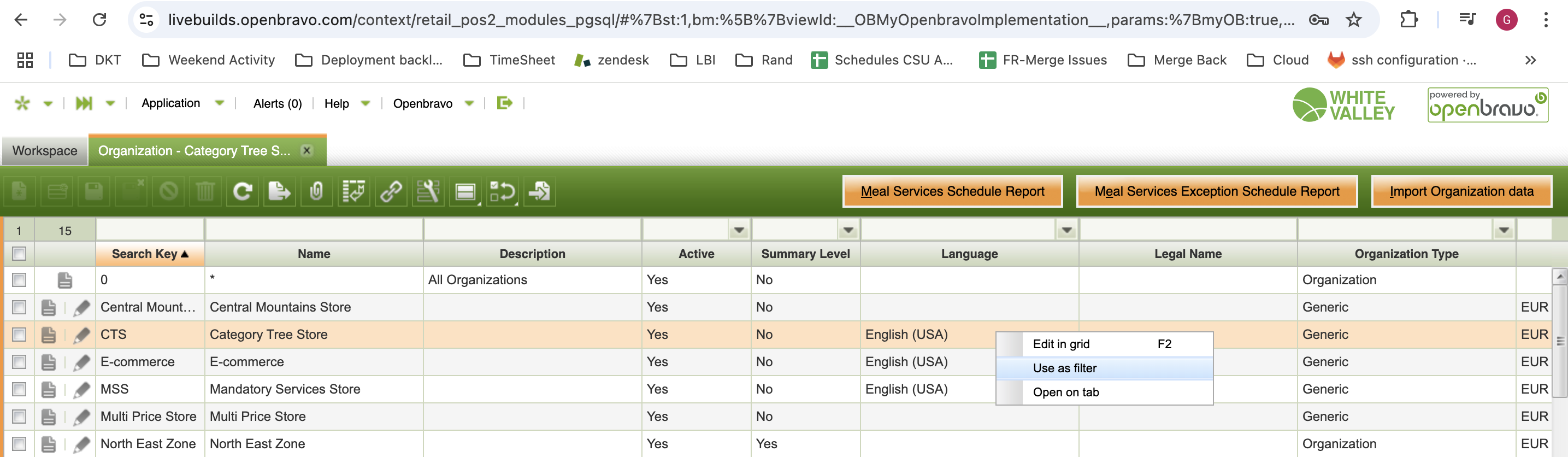Viewport: 1568px width, 457px height.
Task: Open the Summary Level filter dropdown
Action: point(848,230)
